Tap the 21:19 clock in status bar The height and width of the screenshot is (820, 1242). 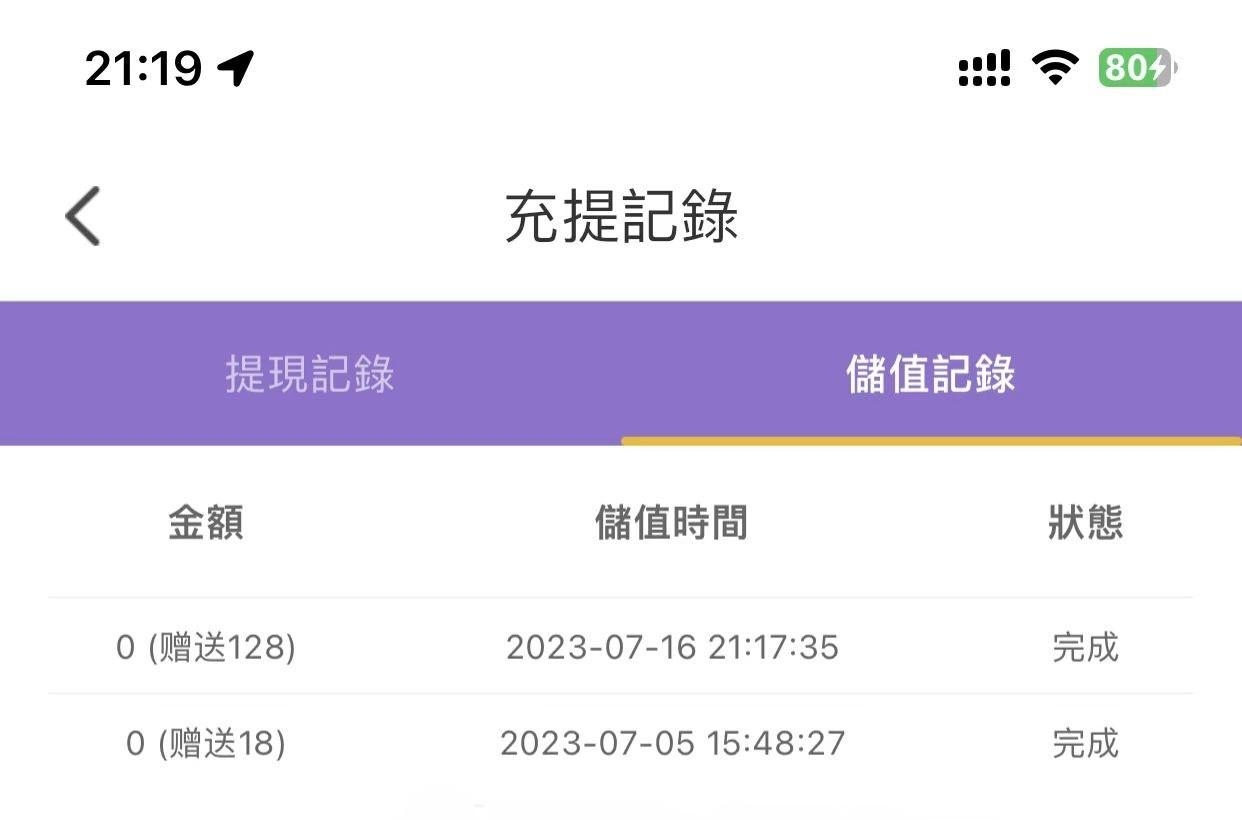coord(143,68)
